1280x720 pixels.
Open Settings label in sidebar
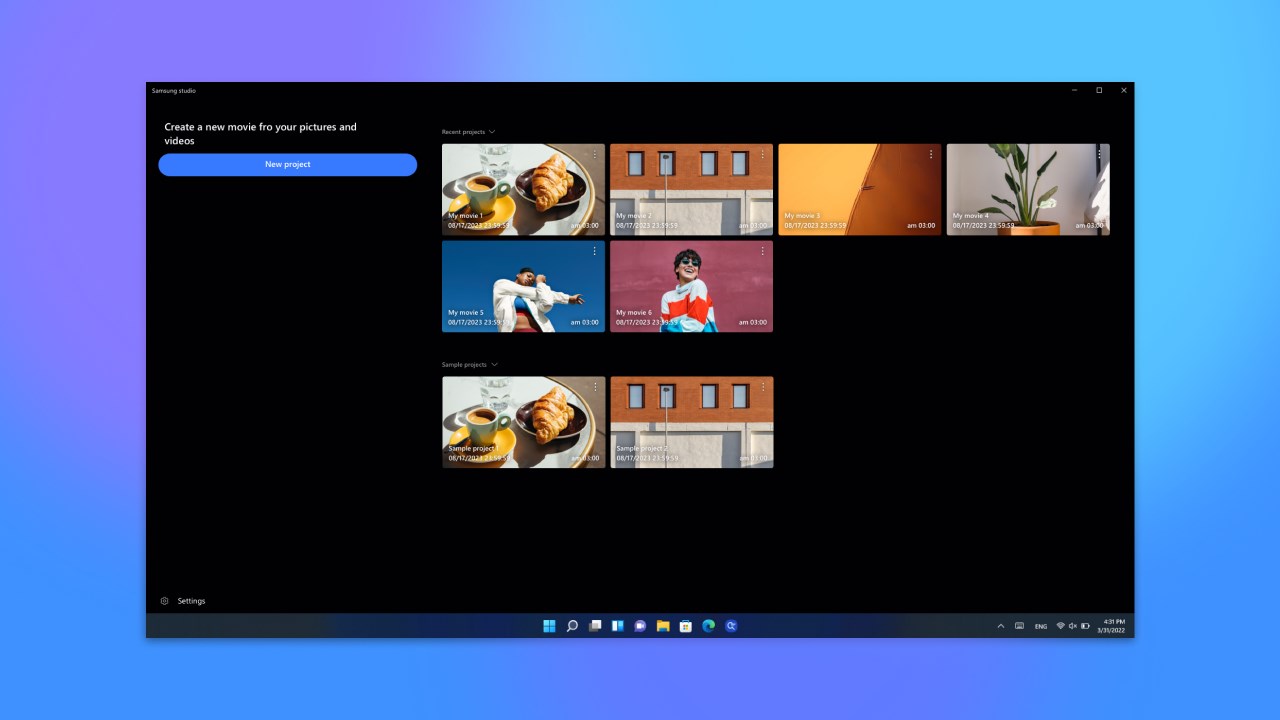click(x=191, y=601)
